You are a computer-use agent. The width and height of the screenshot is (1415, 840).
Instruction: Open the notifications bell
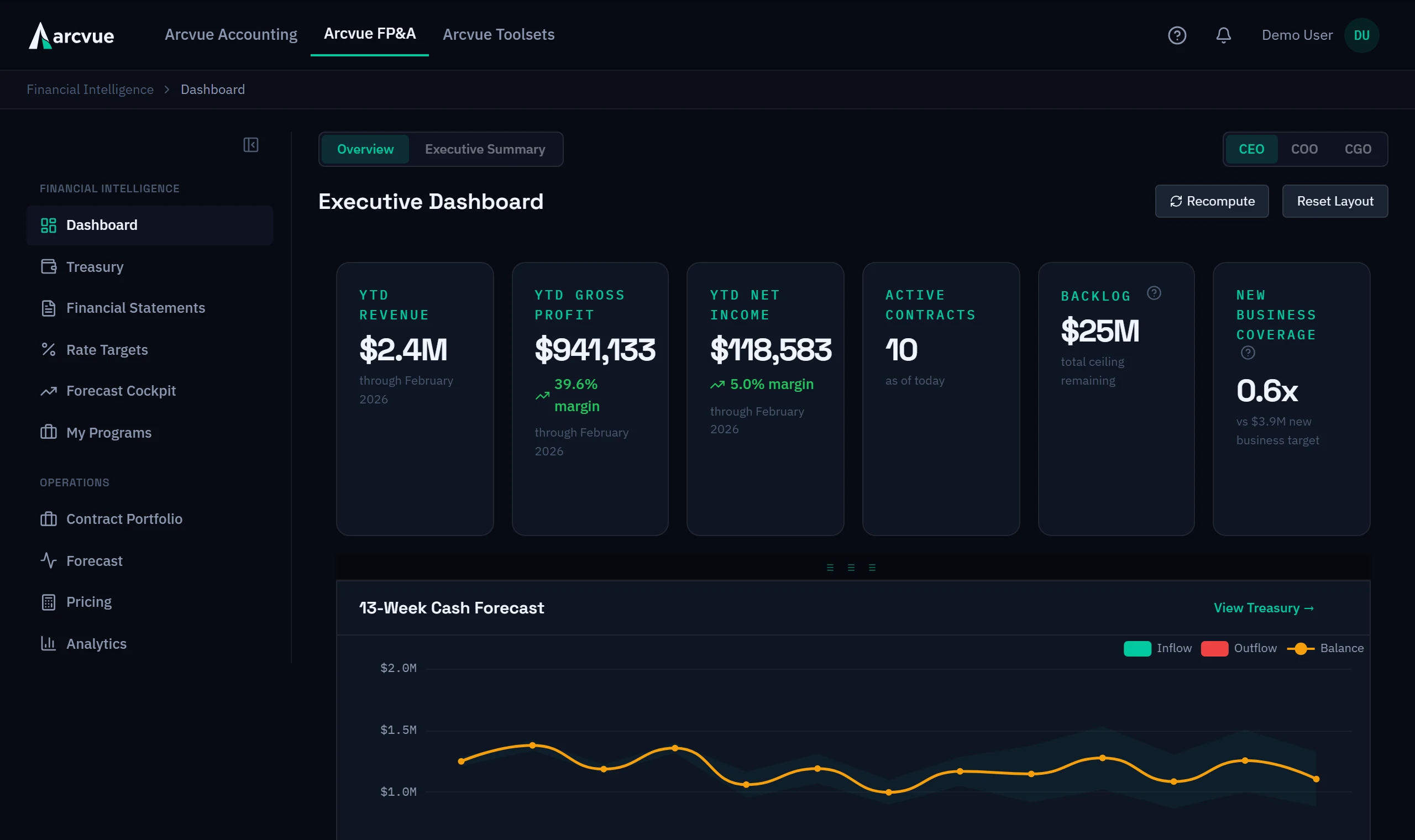pyautogui.click(x=1223, y=35)
